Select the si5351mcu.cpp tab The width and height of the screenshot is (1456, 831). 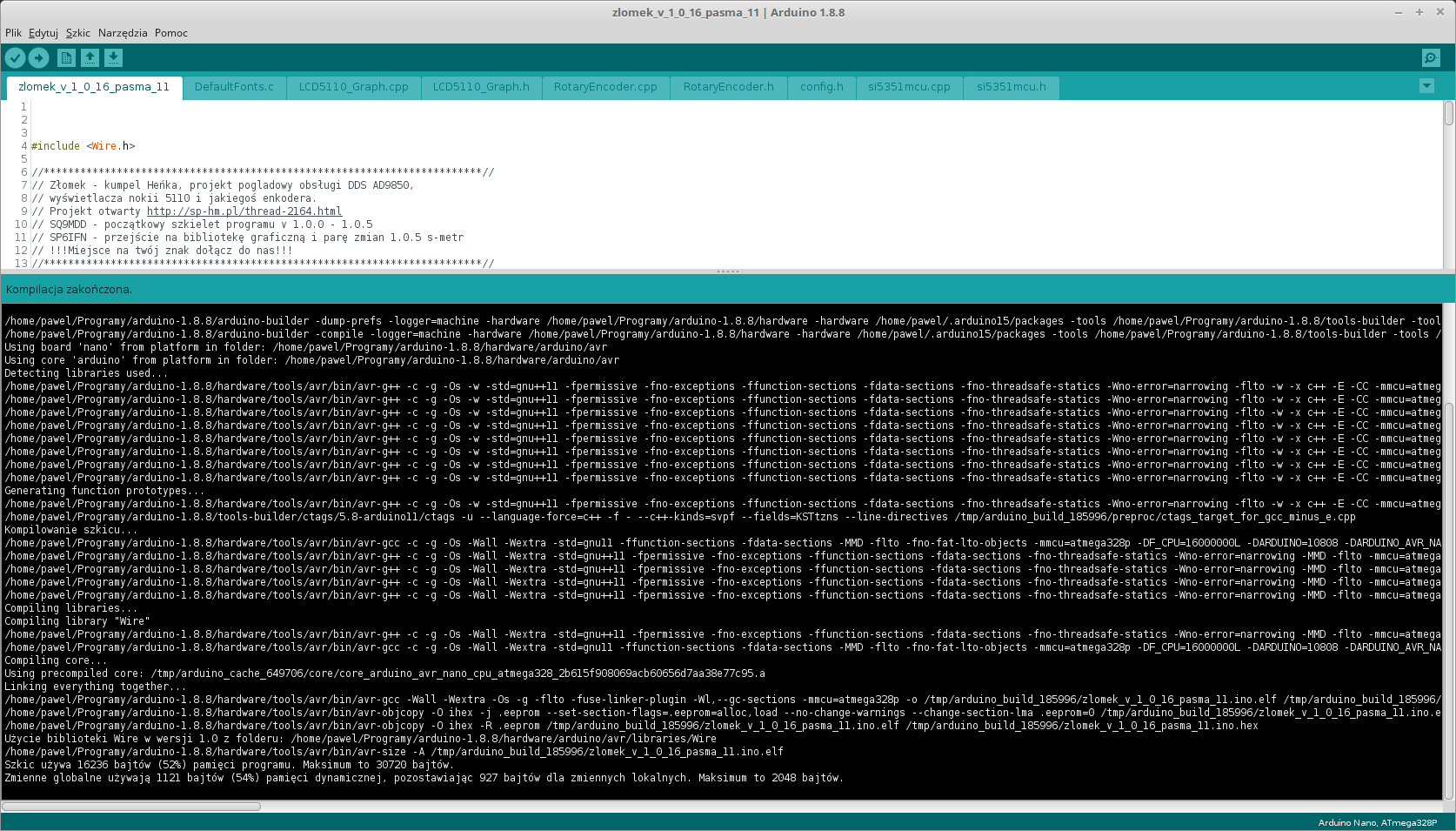point(909,87)
